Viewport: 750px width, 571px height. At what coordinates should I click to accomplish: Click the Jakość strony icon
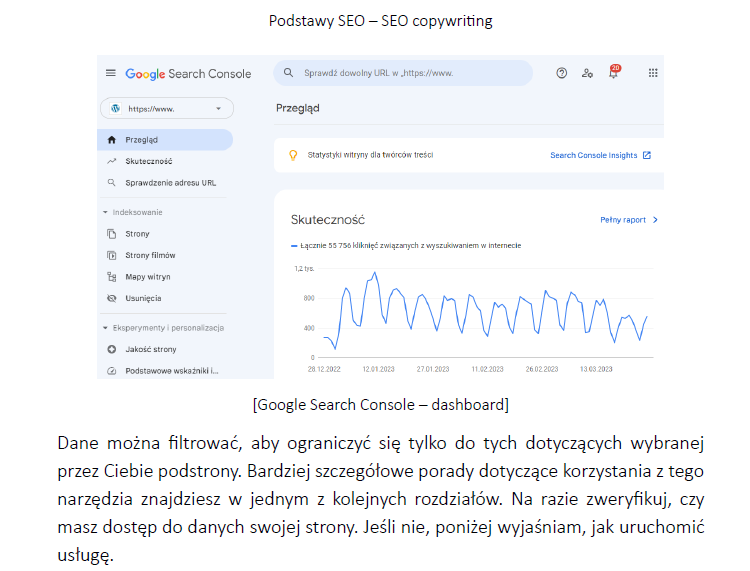(x=112, y=349)
